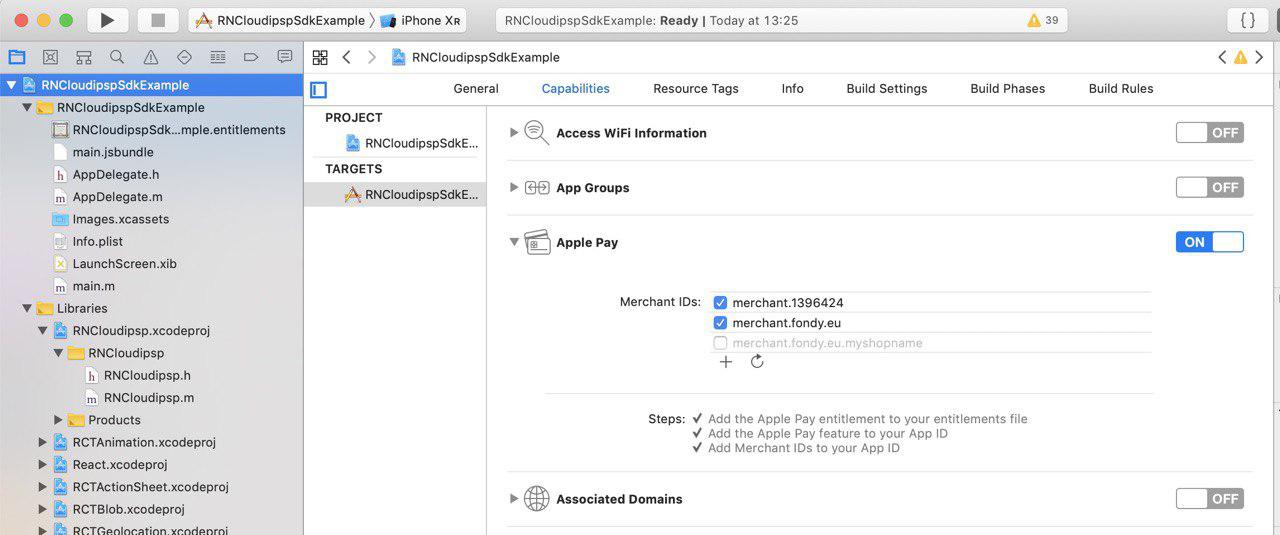Open the Test navigator diamond icon
1280x535 pixels.
[x=184, y=57]
